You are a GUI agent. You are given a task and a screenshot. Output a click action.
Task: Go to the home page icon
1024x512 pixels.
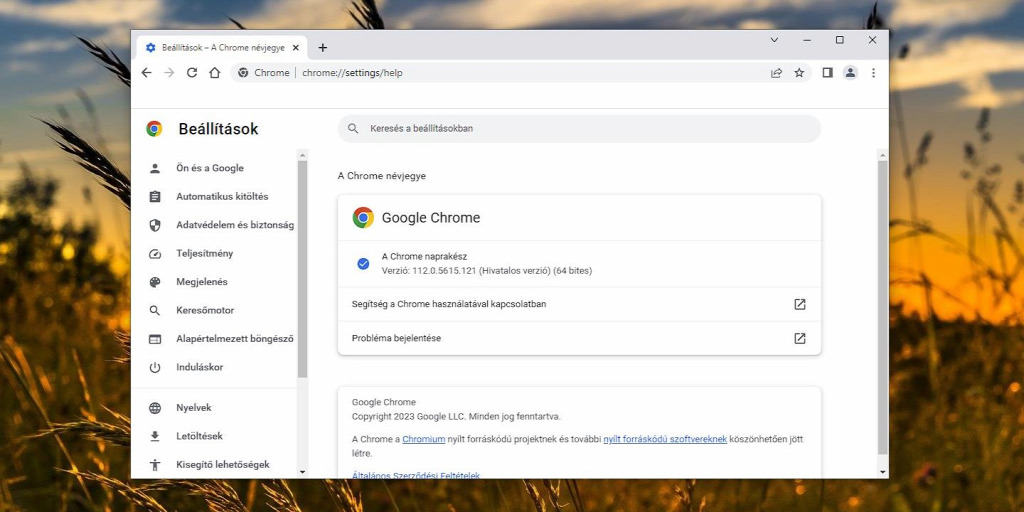coord(215,73)
